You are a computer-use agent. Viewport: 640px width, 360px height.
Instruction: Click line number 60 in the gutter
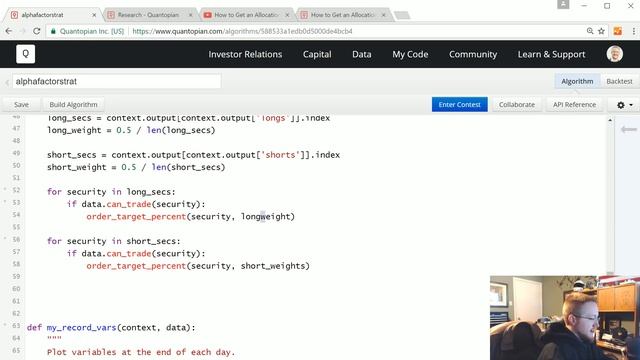pyautogui.click(x=16, y=289)
